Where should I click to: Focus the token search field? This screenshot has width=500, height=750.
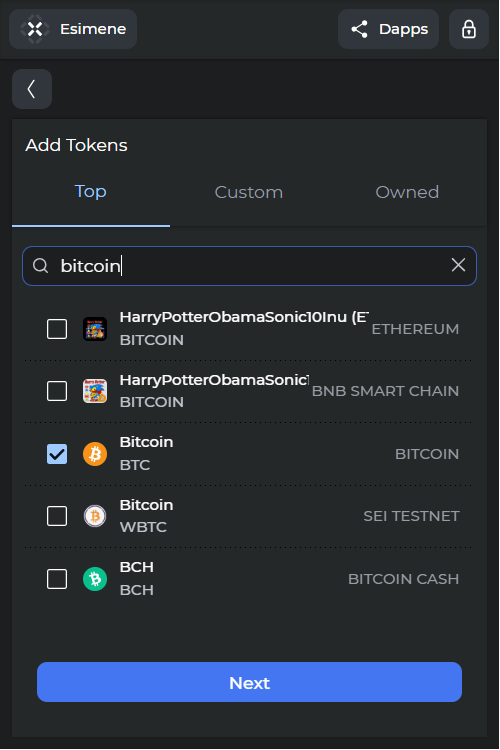tap(249, 266)
